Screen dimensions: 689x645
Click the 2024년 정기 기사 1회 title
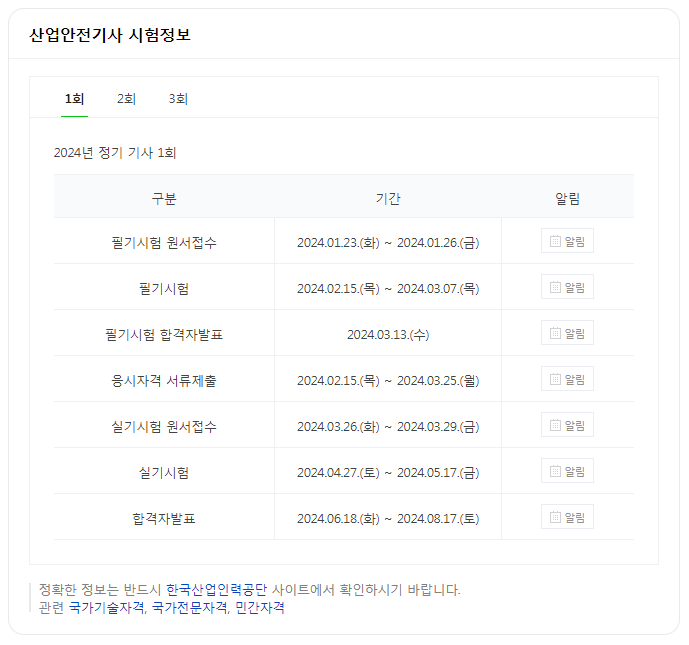coord(115,153)
